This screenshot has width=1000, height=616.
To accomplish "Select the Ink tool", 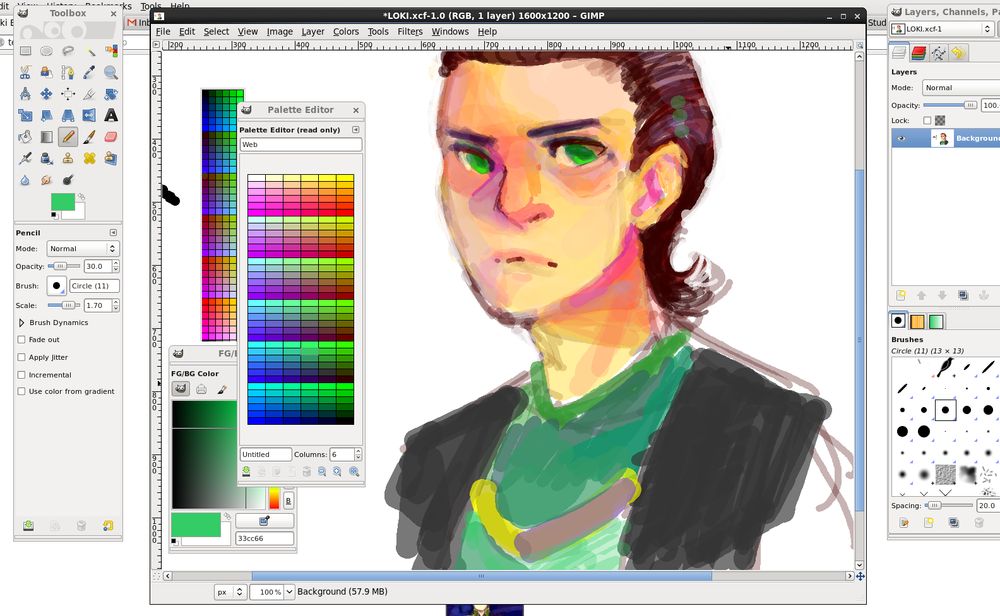I will coord(47,158).
